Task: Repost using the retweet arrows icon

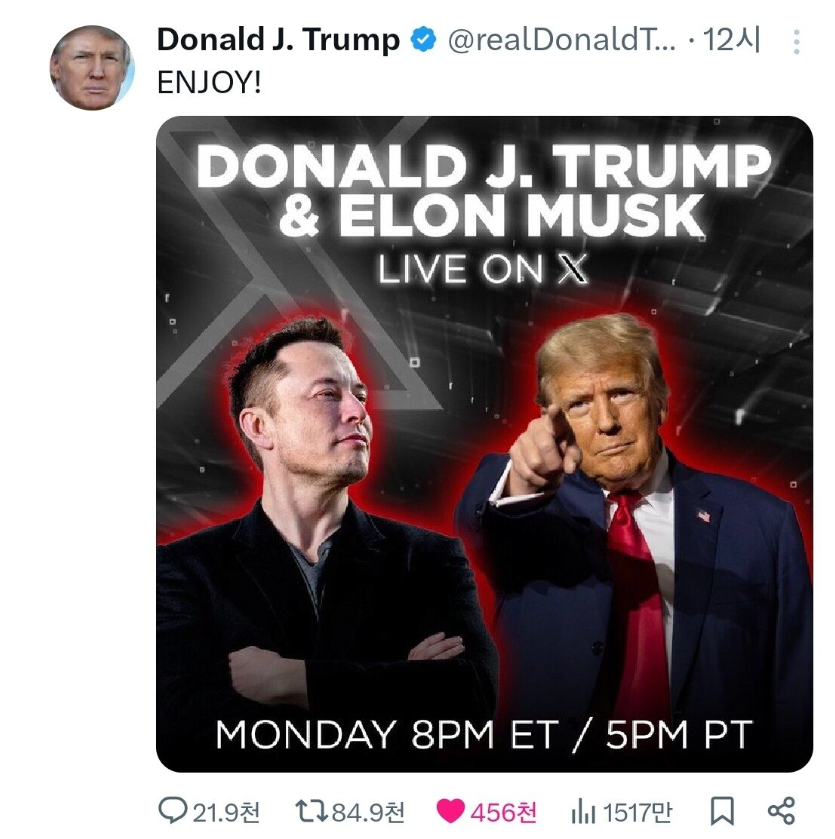Action: point(311,810)
